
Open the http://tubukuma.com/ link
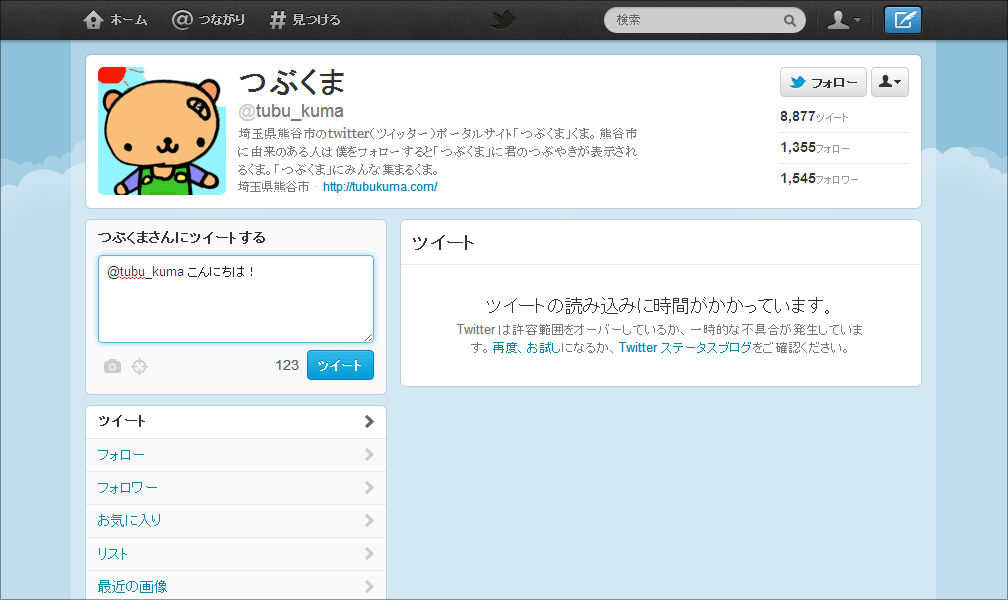click(380, 186)
